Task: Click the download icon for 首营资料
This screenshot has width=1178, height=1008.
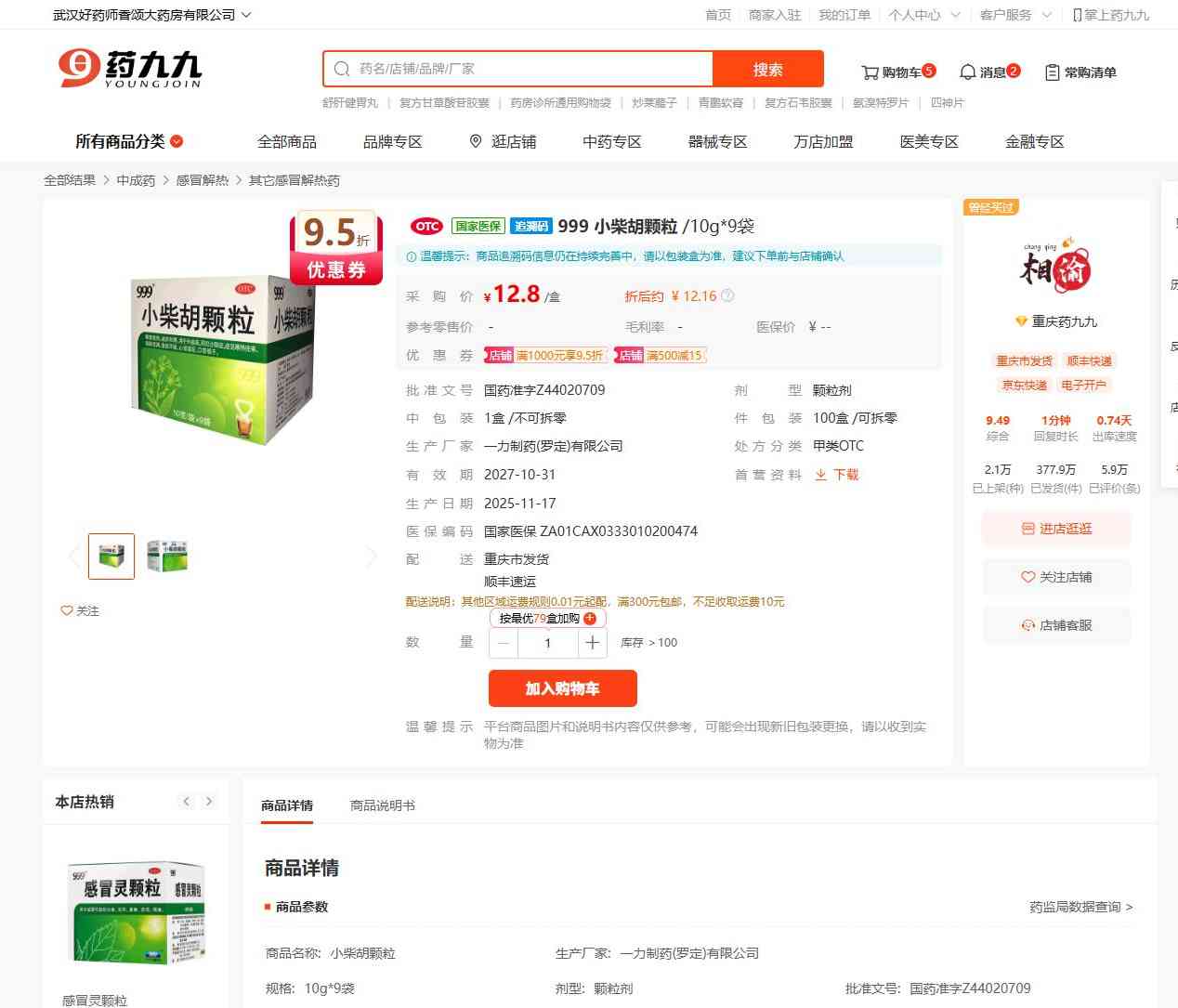Action: (x=820, y=475)
